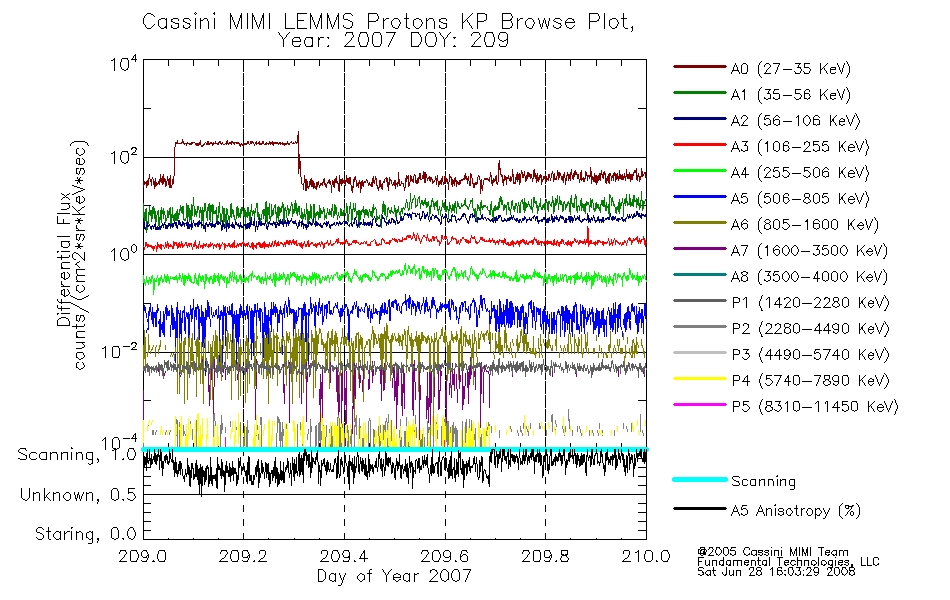Click the A0 (27-35 KeV) legend label
Viewport: 950px width, 600px height.
pyautogui.click(x=790, y=69)
